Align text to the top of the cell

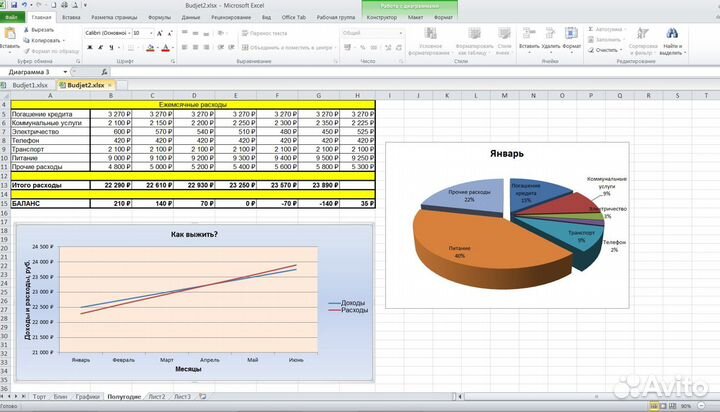pyautogui.click(x=185, y=33)
